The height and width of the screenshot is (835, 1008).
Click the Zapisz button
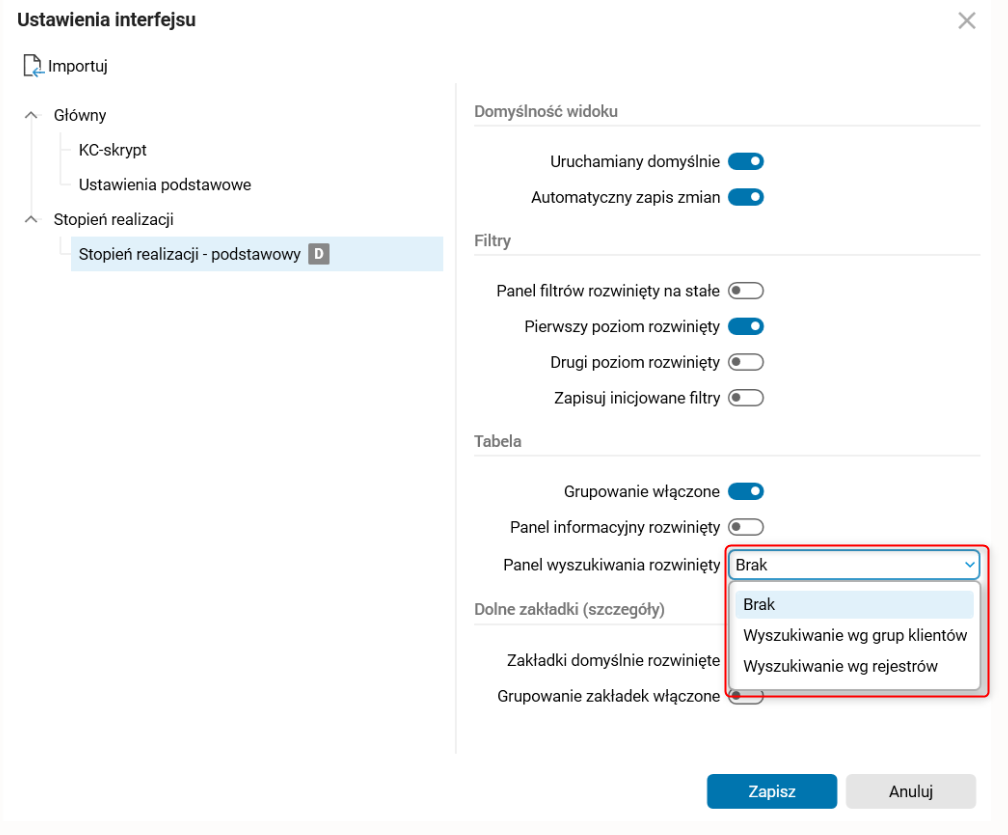coord(771,791)
